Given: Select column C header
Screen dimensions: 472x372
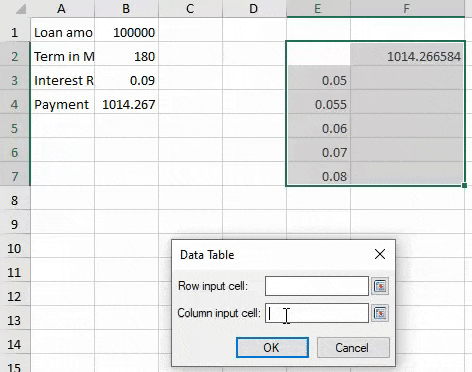Looking at the screenshot, I should 190,9.
